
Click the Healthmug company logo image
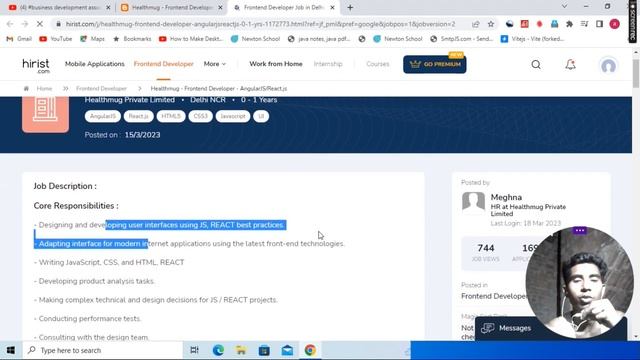(45, 114)
